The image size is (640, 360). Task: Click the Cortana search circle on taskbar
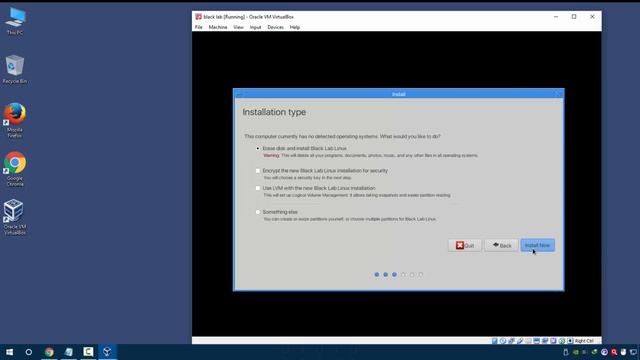pyautogui.click(x=29, y=352)
